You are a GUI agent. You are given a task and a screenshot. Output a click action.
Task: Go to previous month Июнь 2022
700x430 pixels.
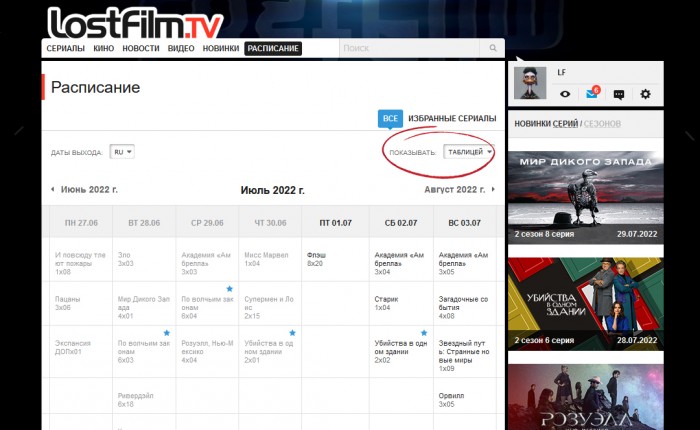pos(84,189)
